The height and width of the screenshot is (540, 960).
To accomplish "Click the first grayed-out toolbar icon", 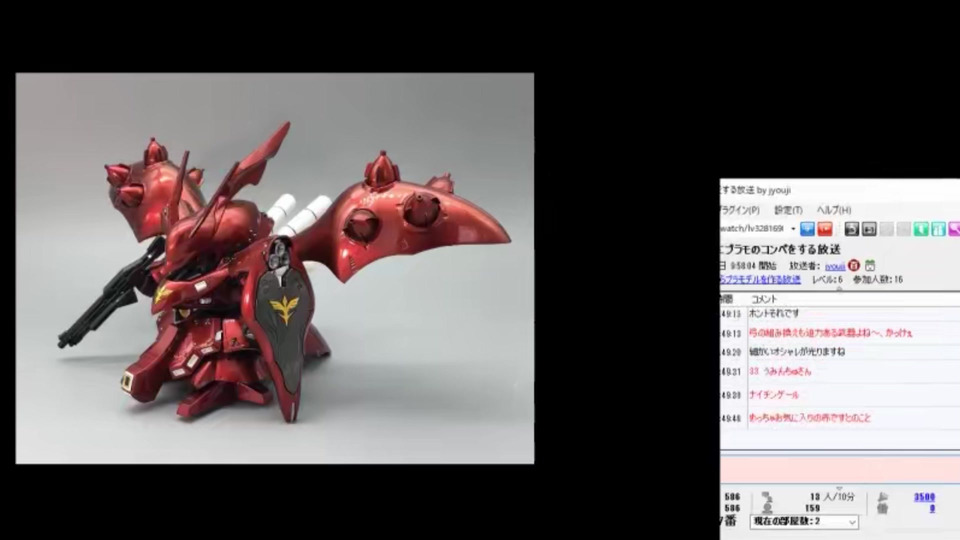I will (886, 229).
